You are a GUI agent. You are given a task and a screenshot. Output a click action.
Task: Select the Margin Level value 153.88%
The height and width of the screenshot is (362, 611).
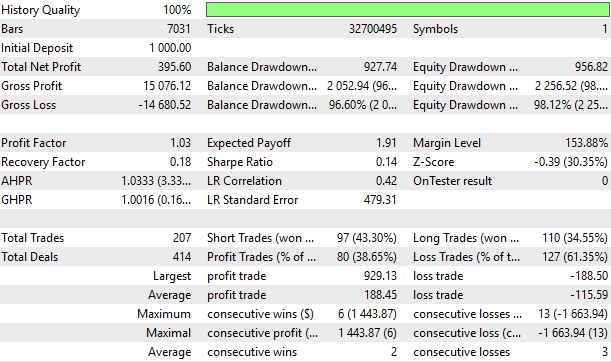[x=586, y=143]
